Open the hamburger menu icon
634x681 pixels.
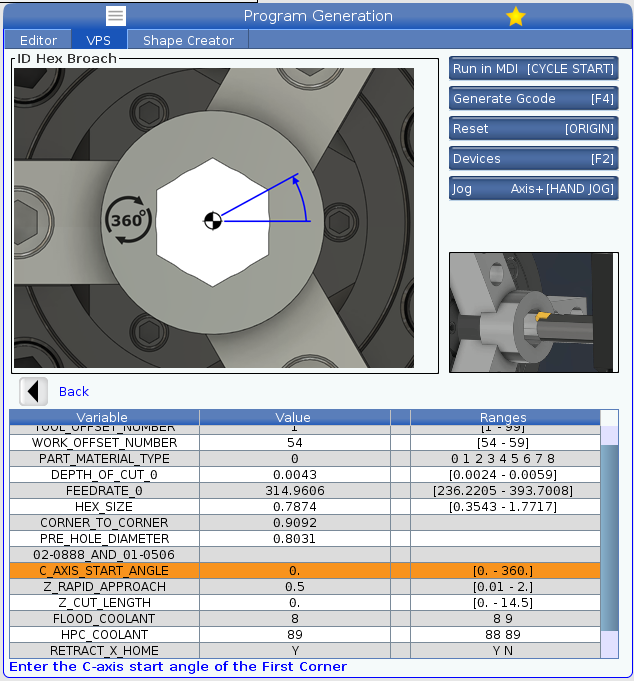coord(116,16)
